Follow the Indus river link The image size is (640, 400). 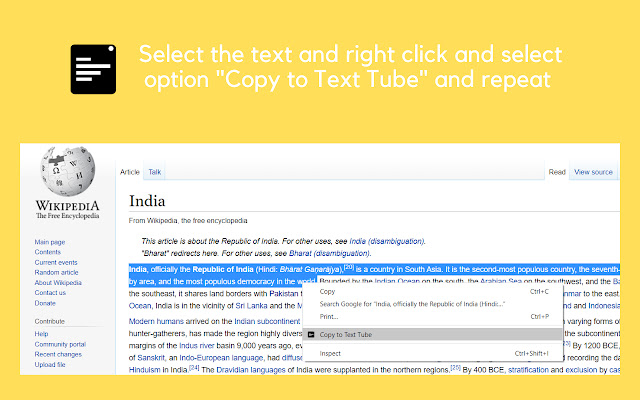tap(197, 346)
